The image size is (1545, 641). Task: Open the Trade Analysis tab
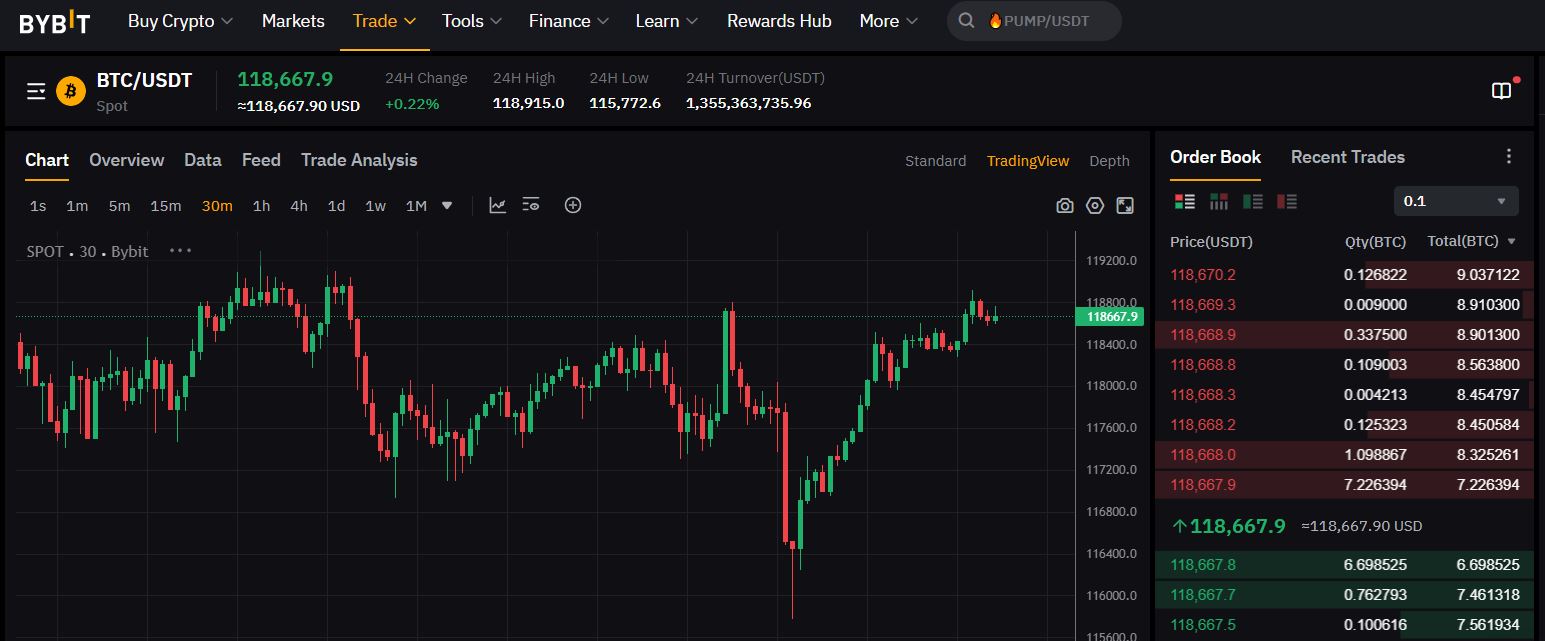coord(359,160)
